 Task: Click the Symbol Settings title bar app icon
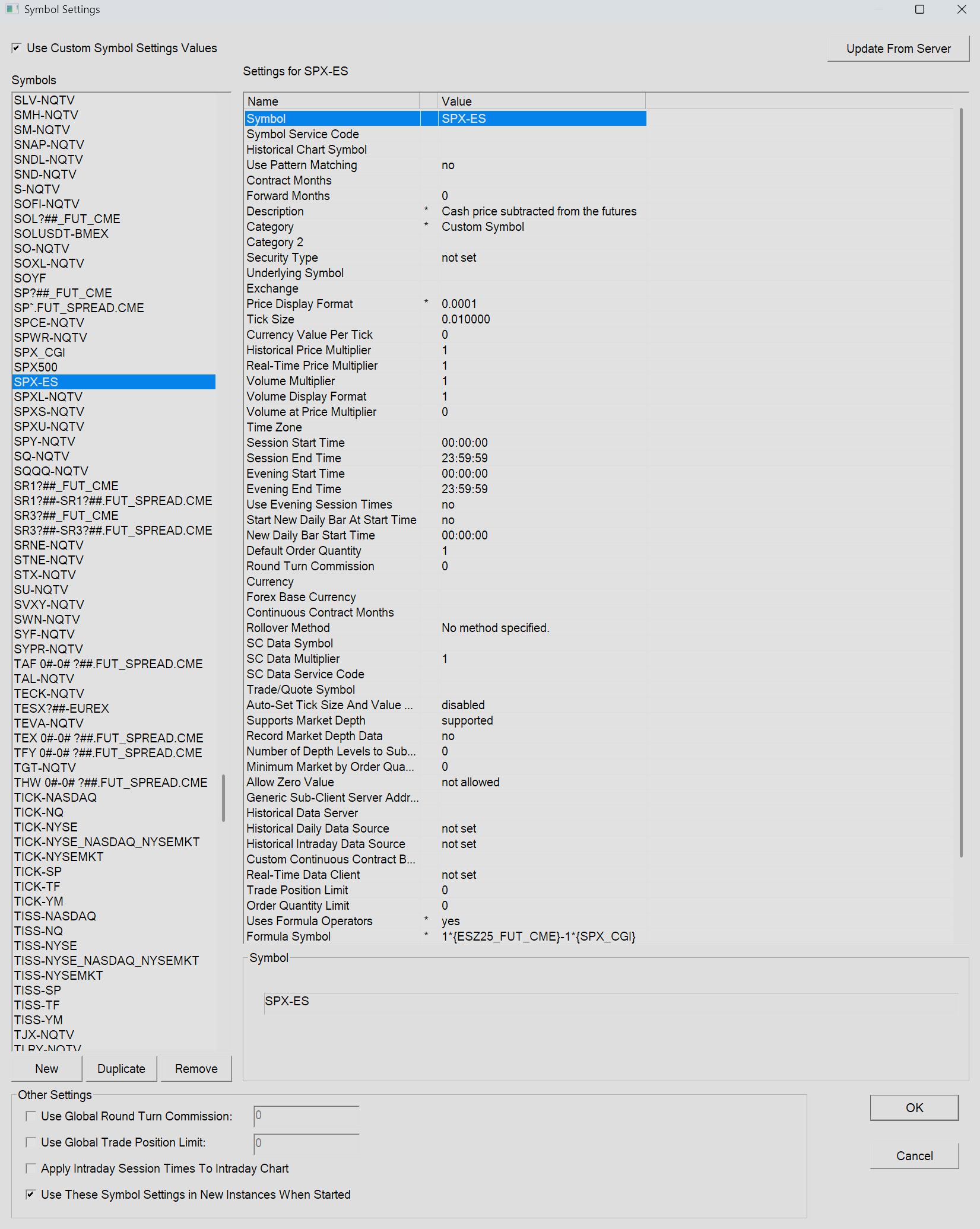tap(12, 9)
